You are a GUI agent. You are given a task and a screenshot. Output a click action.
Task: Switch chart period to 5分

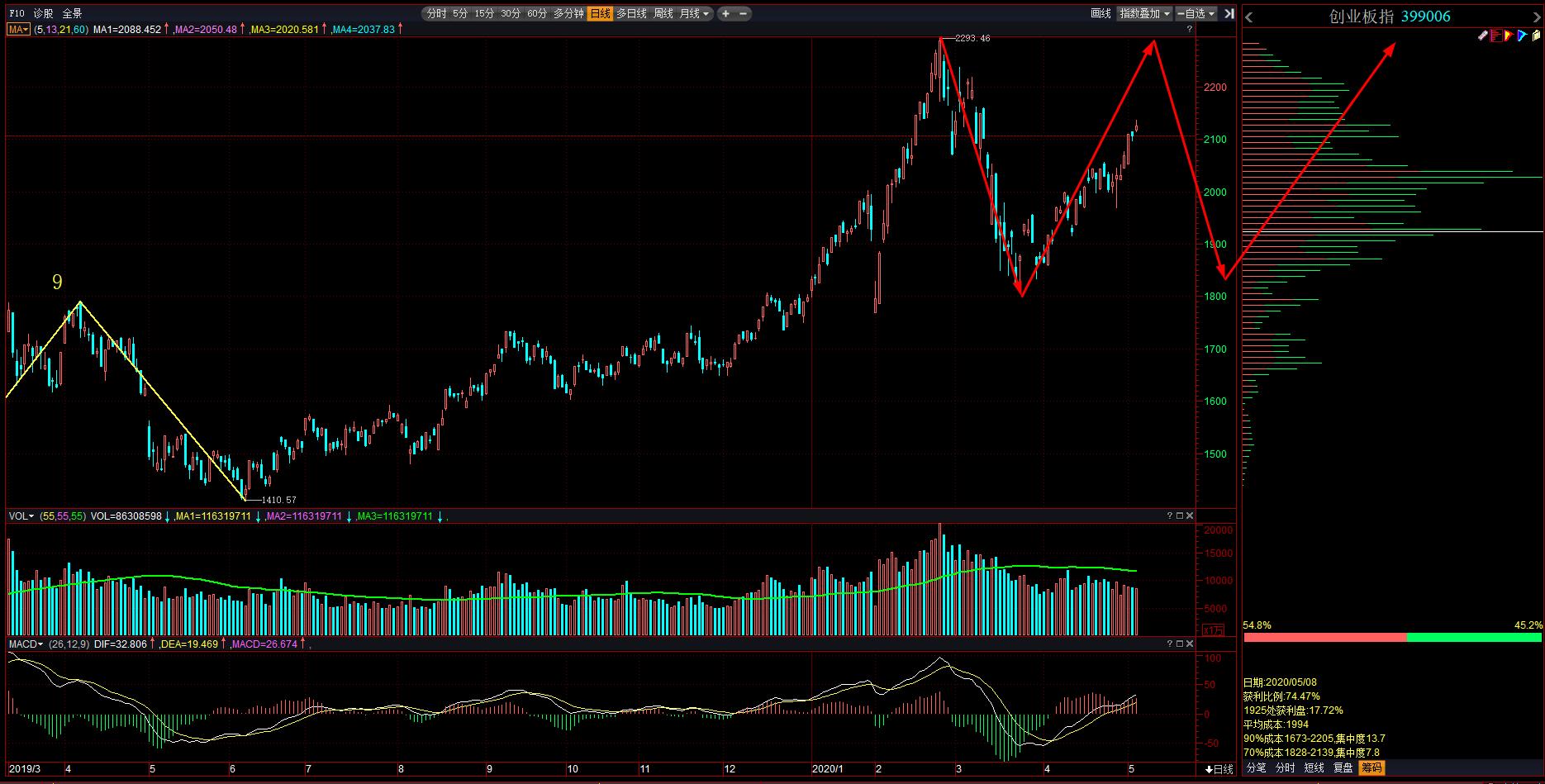[460, 13]
